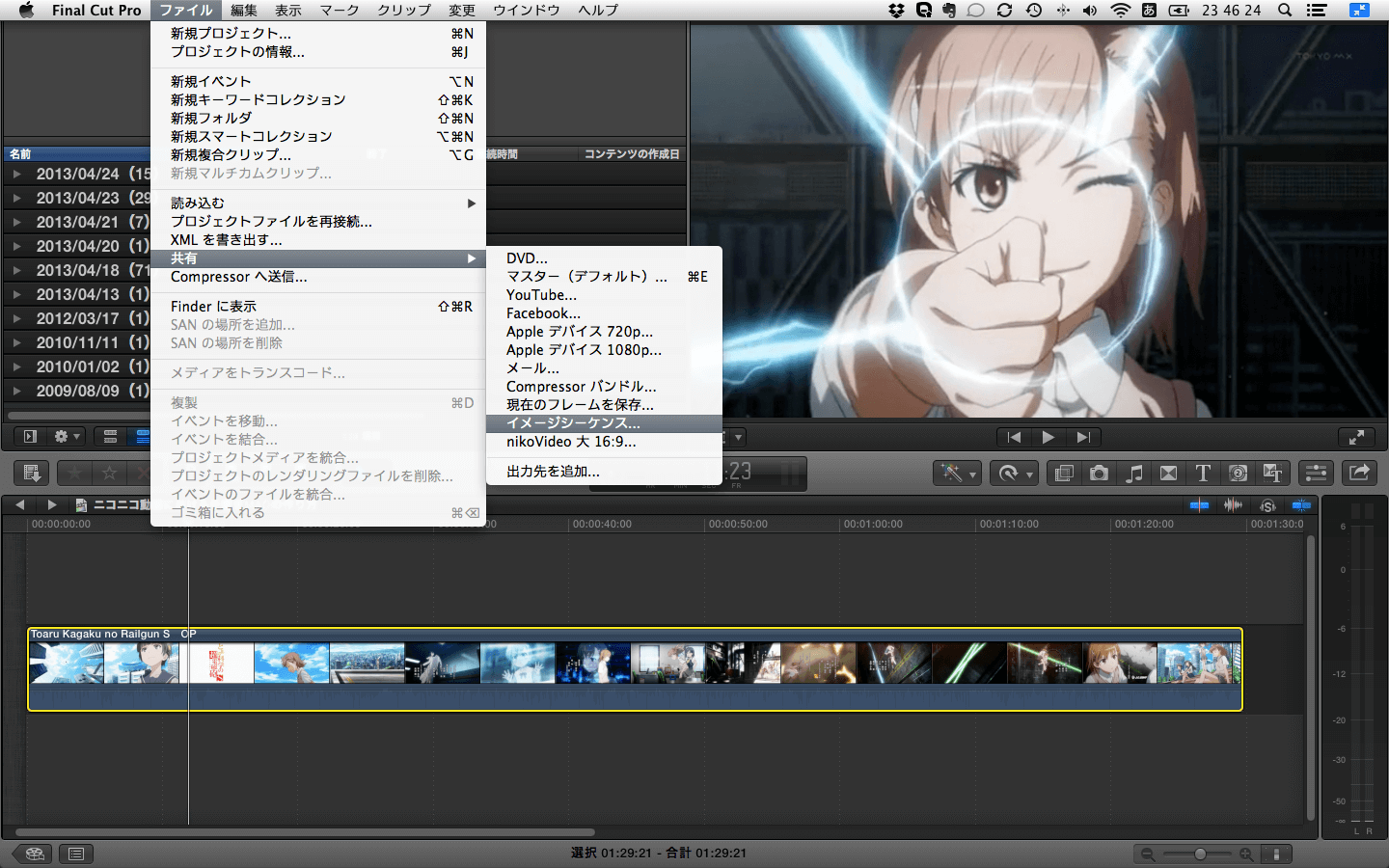This screenshot has width=1389, height=868.
Task: Open the Themes browser
Action: (1272, 473)
